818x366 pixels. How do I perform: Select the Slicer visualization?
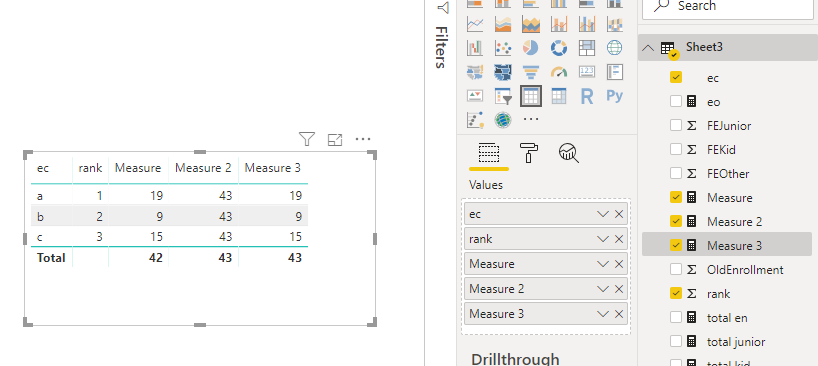pyautogui.click(x=503, y=96)
